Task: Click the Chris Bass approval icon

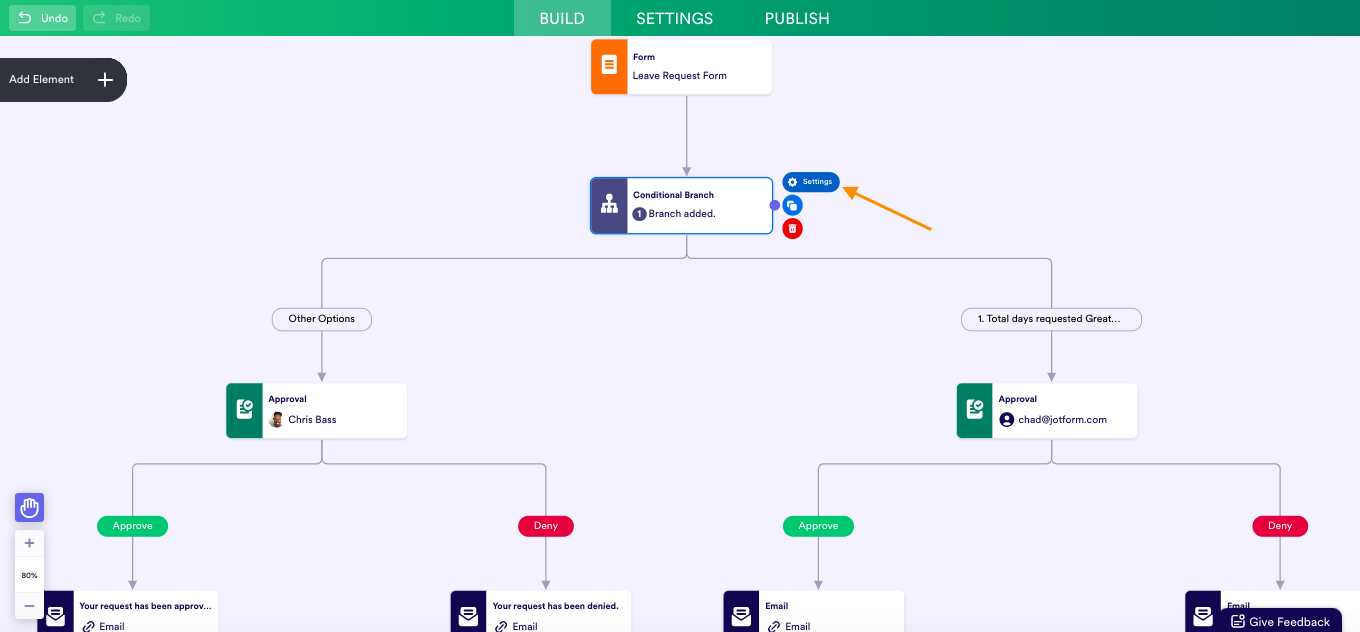Action: tap(244, 410)
